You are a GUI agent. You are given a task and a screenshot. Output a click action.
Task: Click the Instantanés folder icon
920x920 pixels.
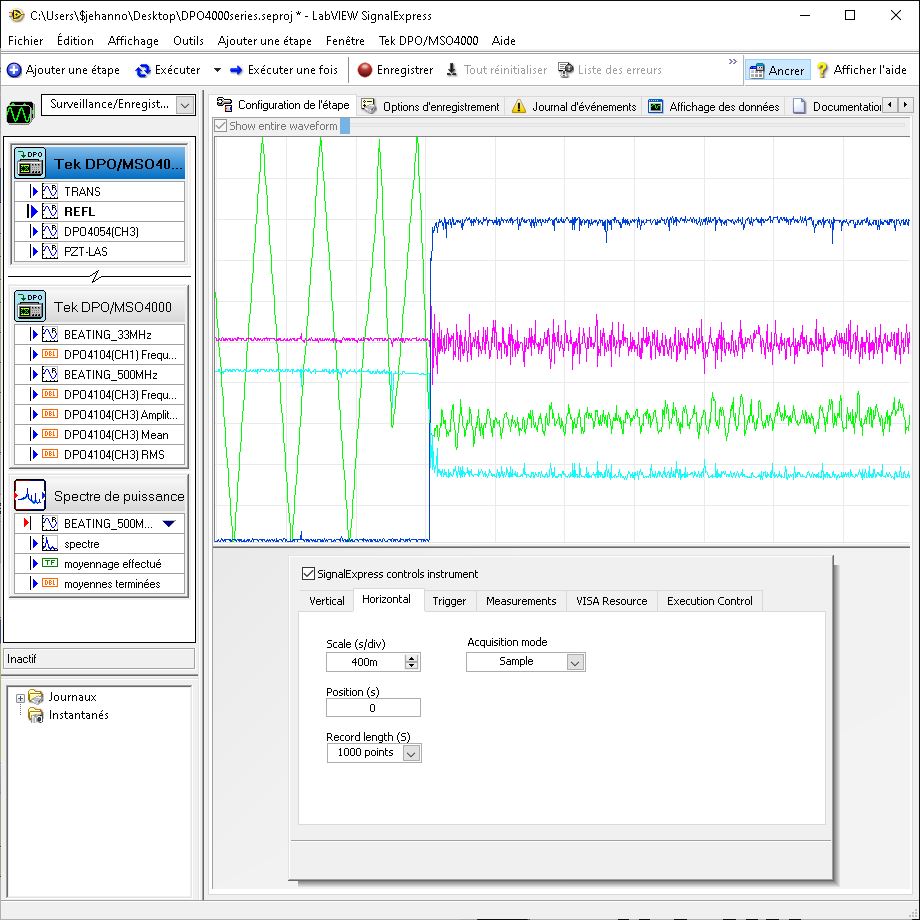tap(36, 715)
